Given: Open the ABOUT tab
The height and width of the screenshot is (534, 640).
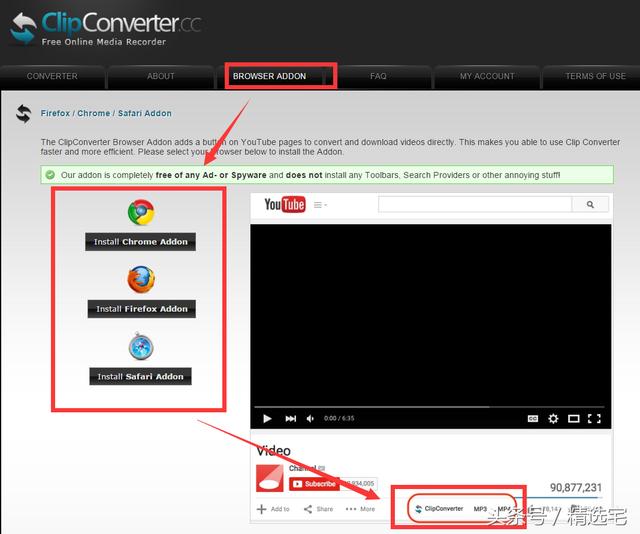Looking at the screenshot, I should pos(161,76).
